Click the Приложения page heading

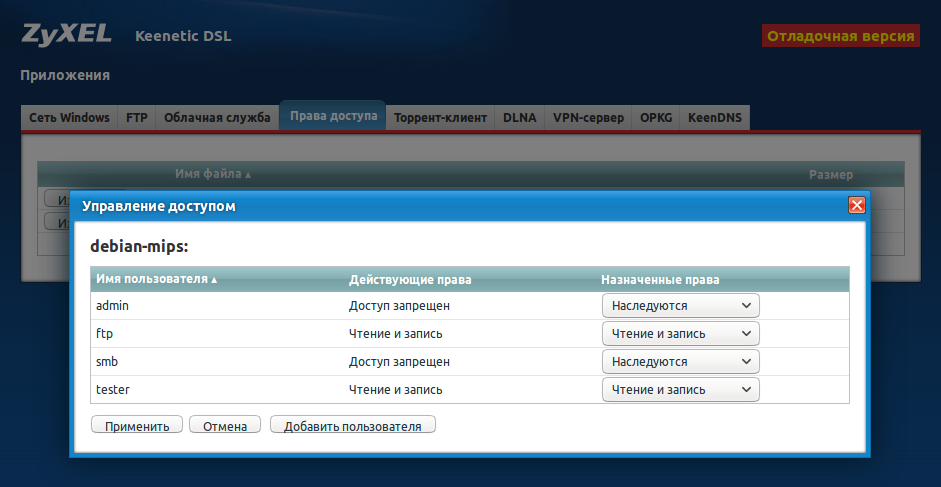click(65, 76)
